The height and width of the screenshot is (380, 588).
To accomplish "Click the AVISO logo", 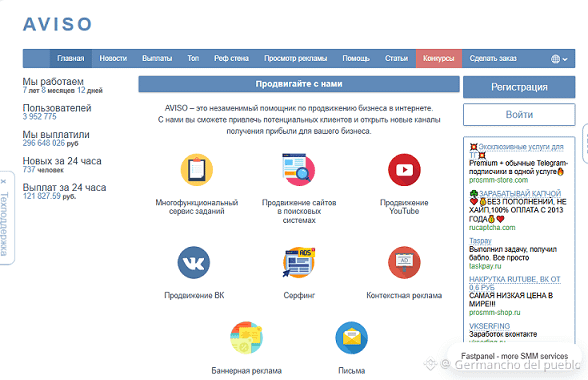I will click(57, 24).
